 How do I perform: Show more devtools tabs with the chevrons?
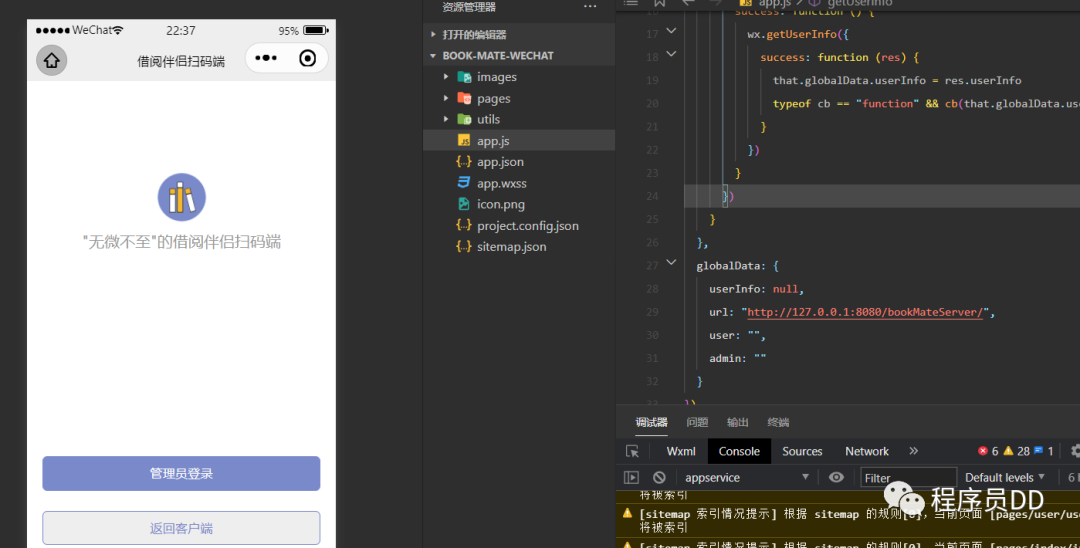(x=913, y=451)
